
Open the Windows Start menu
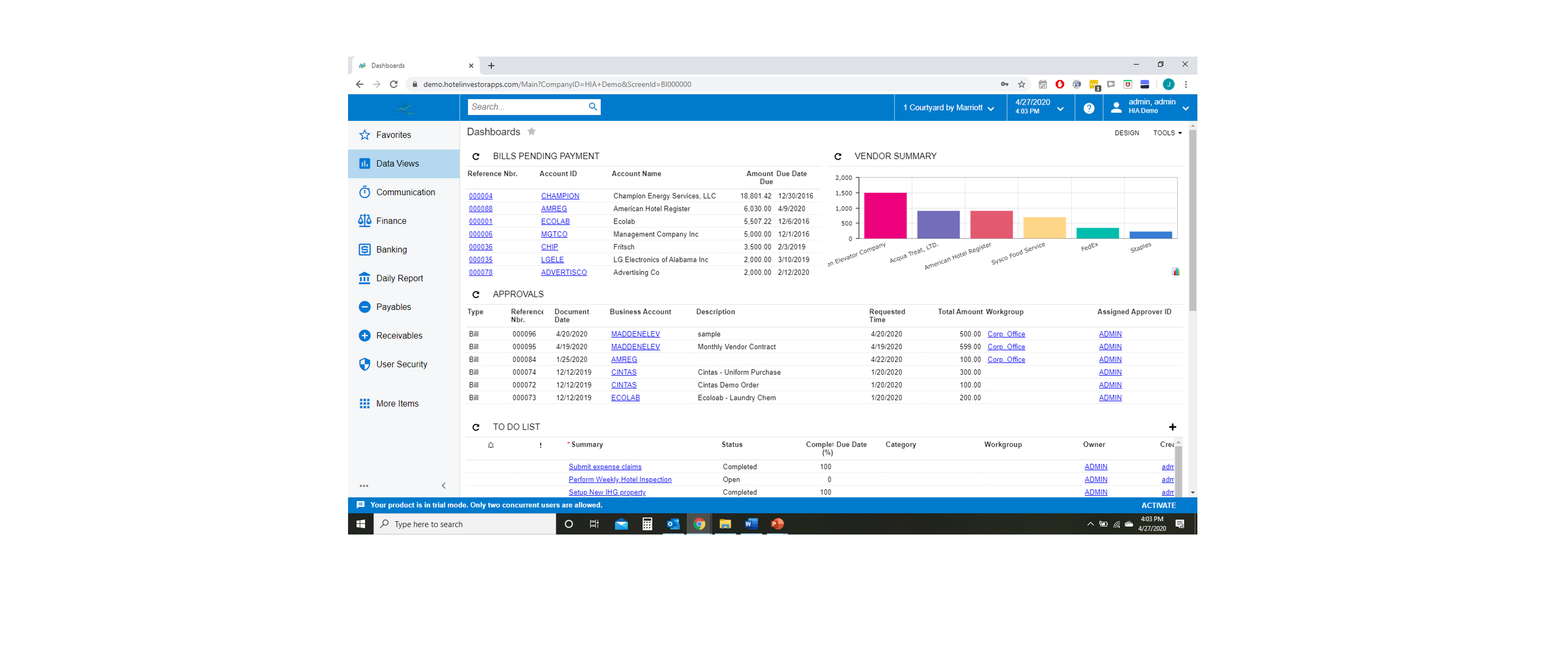click(360, 524)
